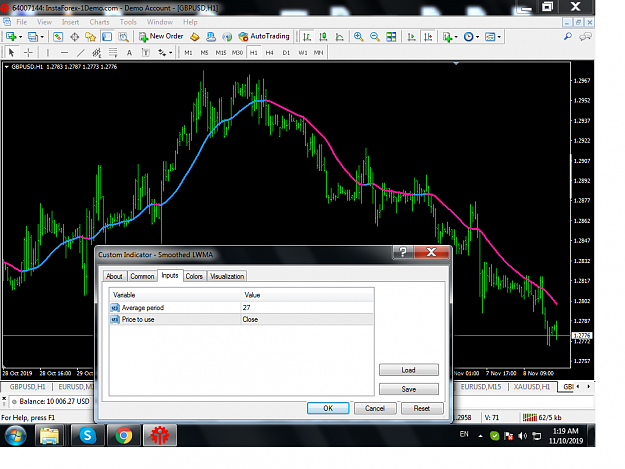
Task: Click Save to save input settings
Action: point(409,389)
